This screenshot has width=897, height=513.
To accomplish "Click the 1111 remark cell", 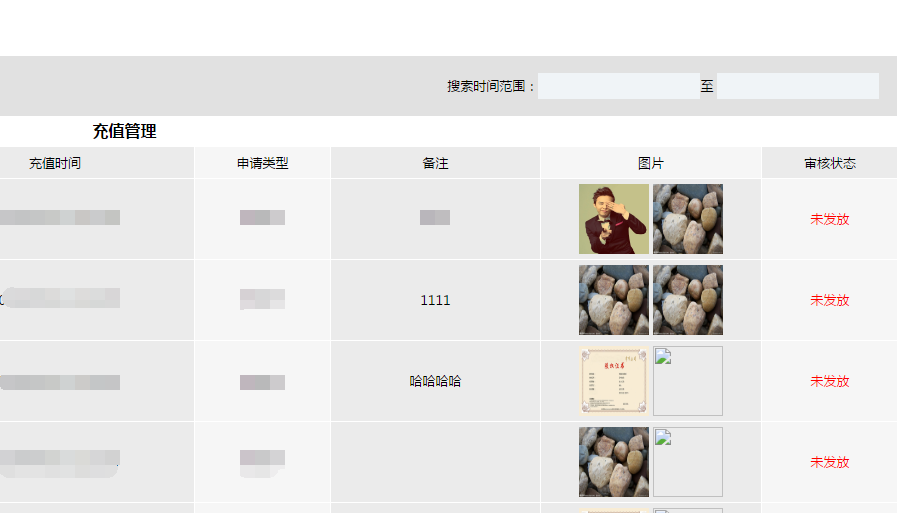I will (x=435, y=300).
